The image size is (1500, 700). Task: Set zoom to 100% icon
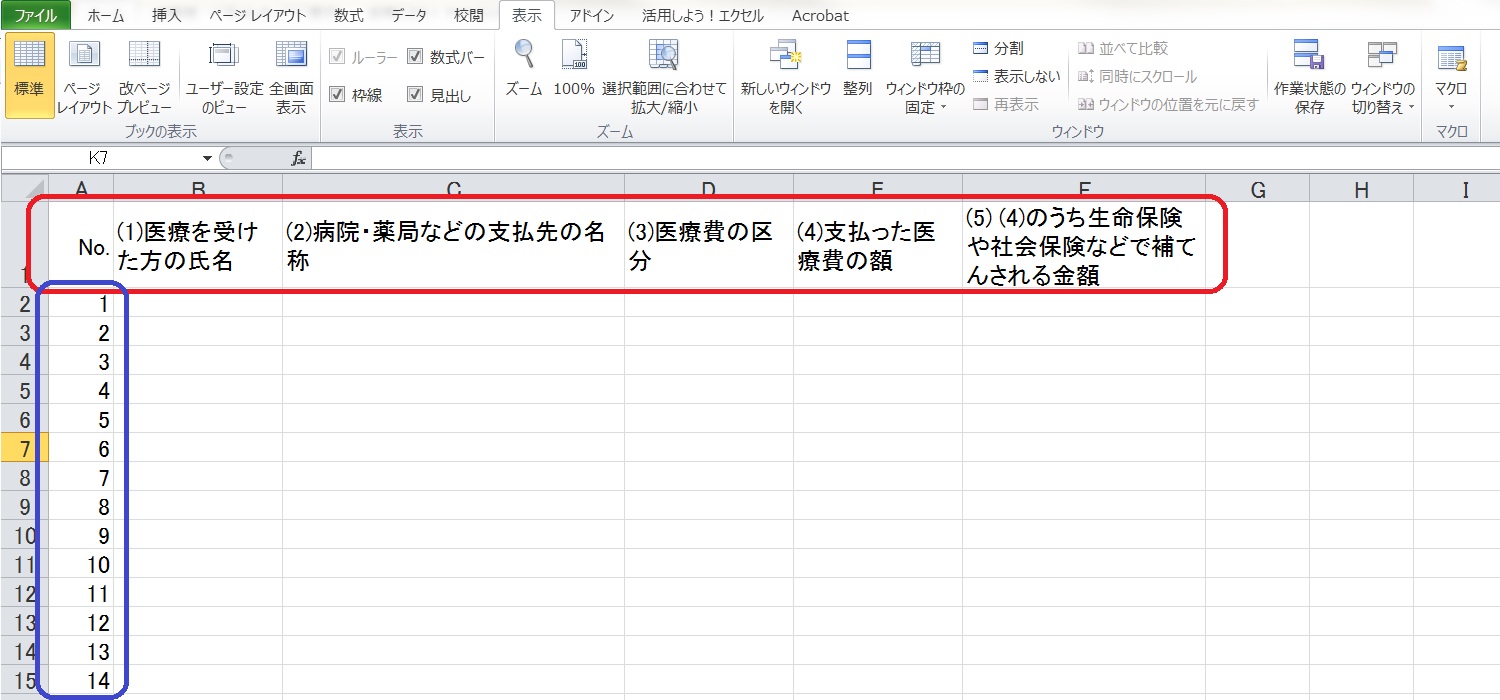coord(574,55)
